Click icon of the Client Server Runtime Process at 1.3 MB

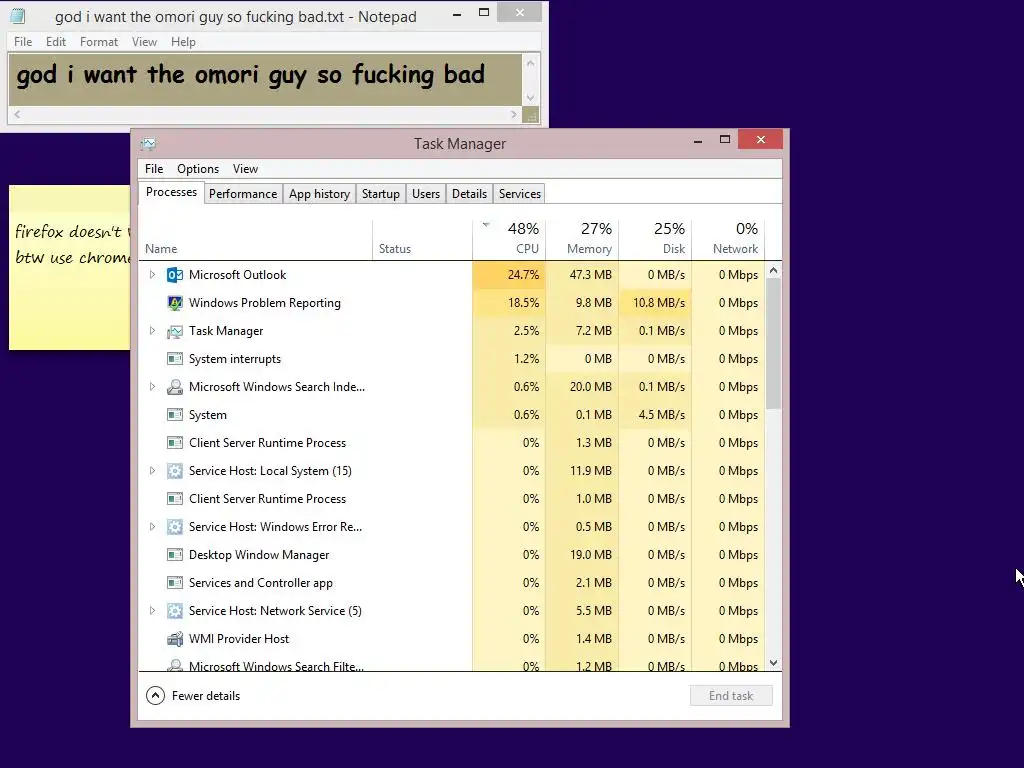click(x=174, y=443)
